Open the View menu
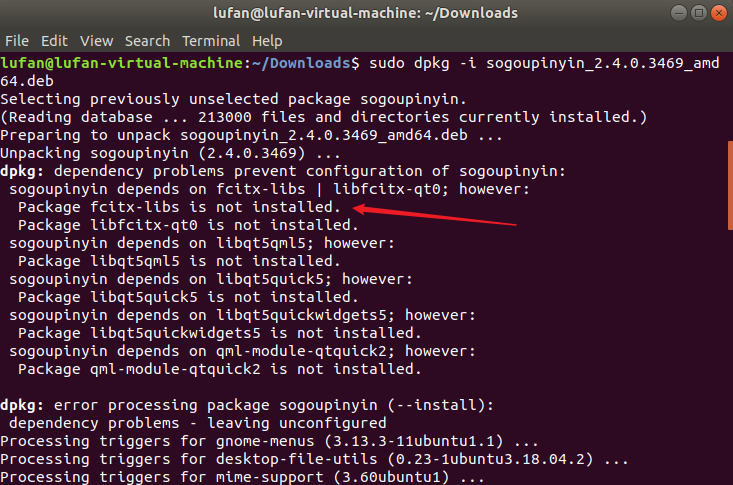Viewport: 733px width, 485px height. [96, 41]
